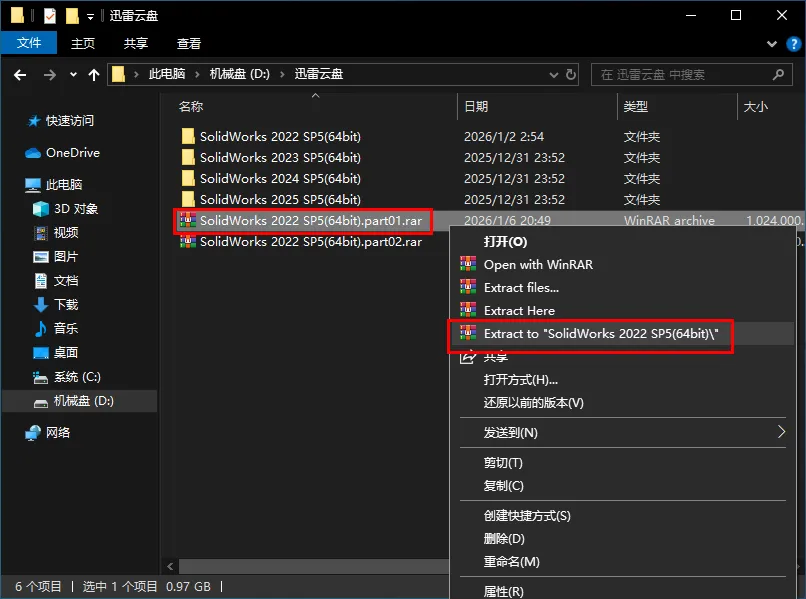Click the properties checkmark icon in title bar
The image size is (806, 599).
(x=50, y=16)
